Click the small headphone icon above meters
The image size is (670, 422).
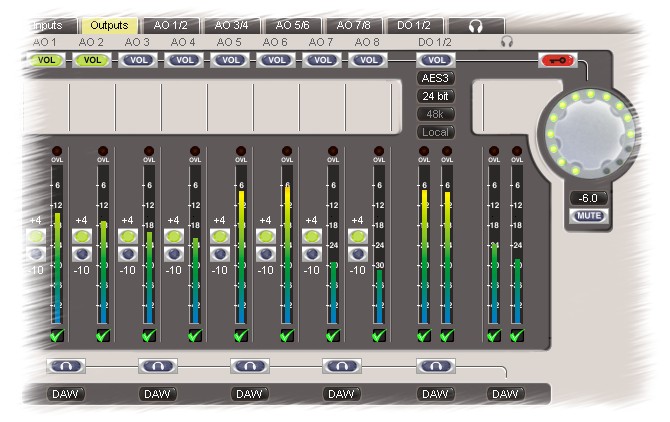507,41
